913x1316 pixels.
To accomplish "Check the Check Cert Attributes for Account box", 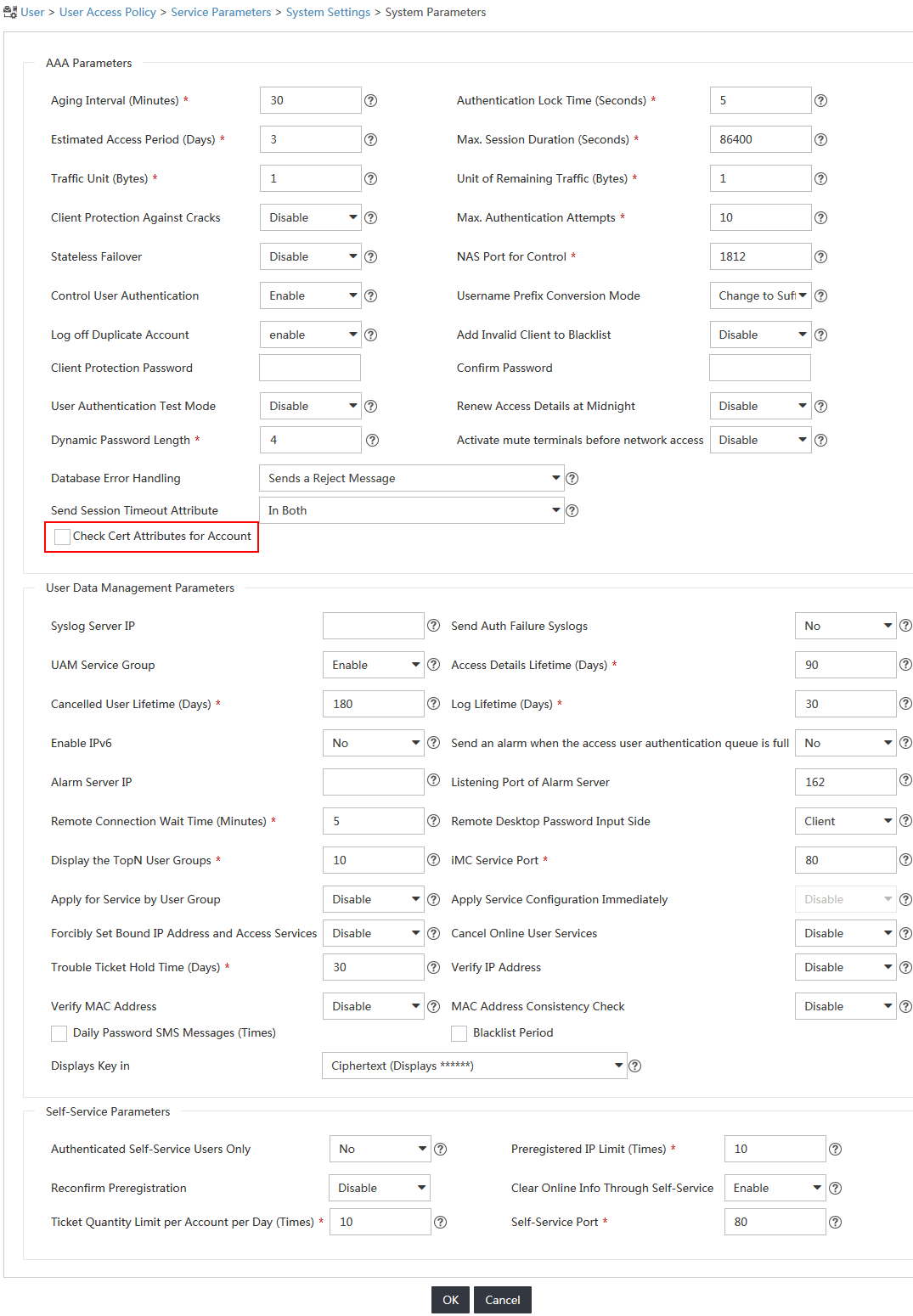I will click(62, 537).
